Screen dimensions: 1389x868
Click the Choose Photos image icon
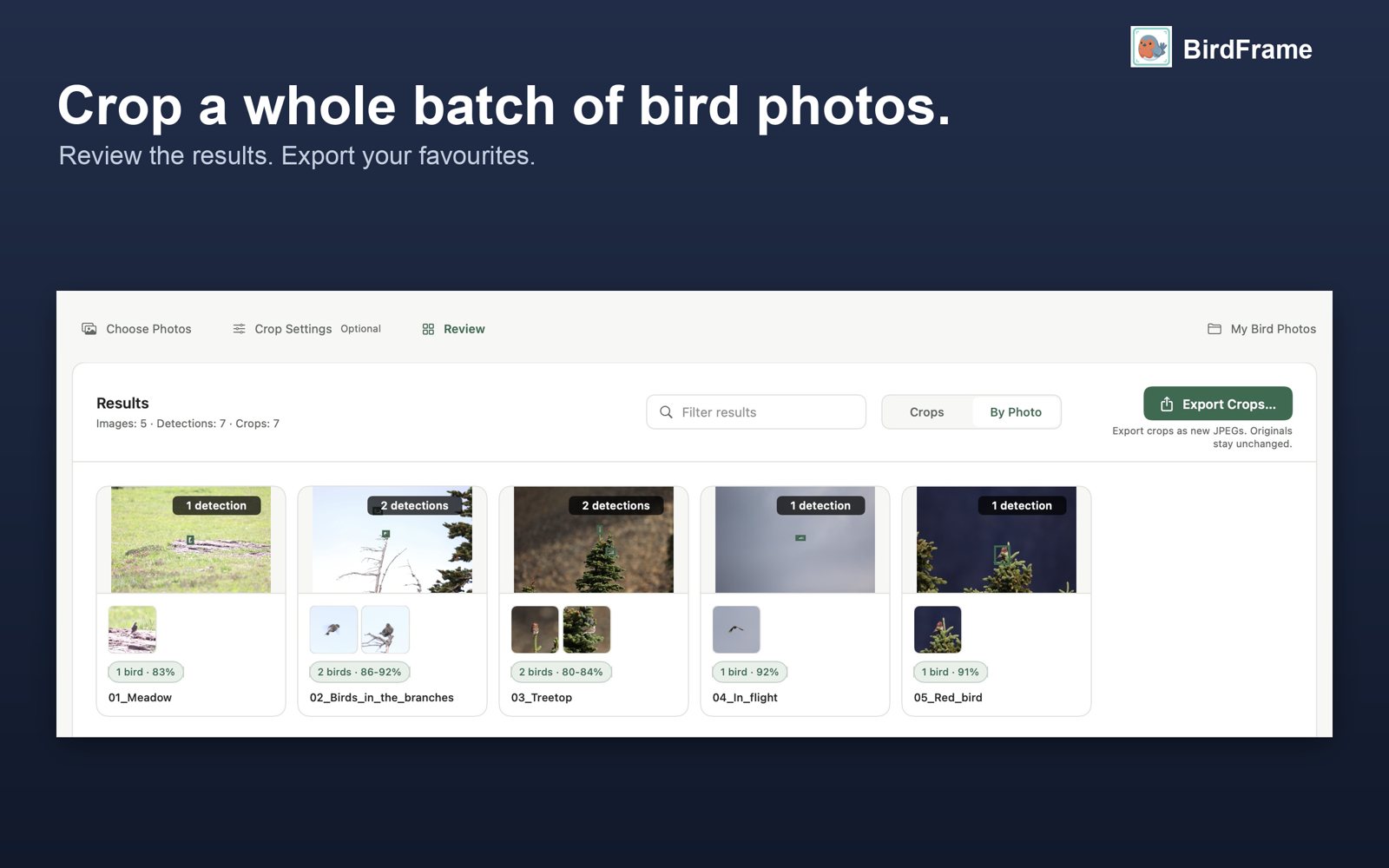point(89,329)
